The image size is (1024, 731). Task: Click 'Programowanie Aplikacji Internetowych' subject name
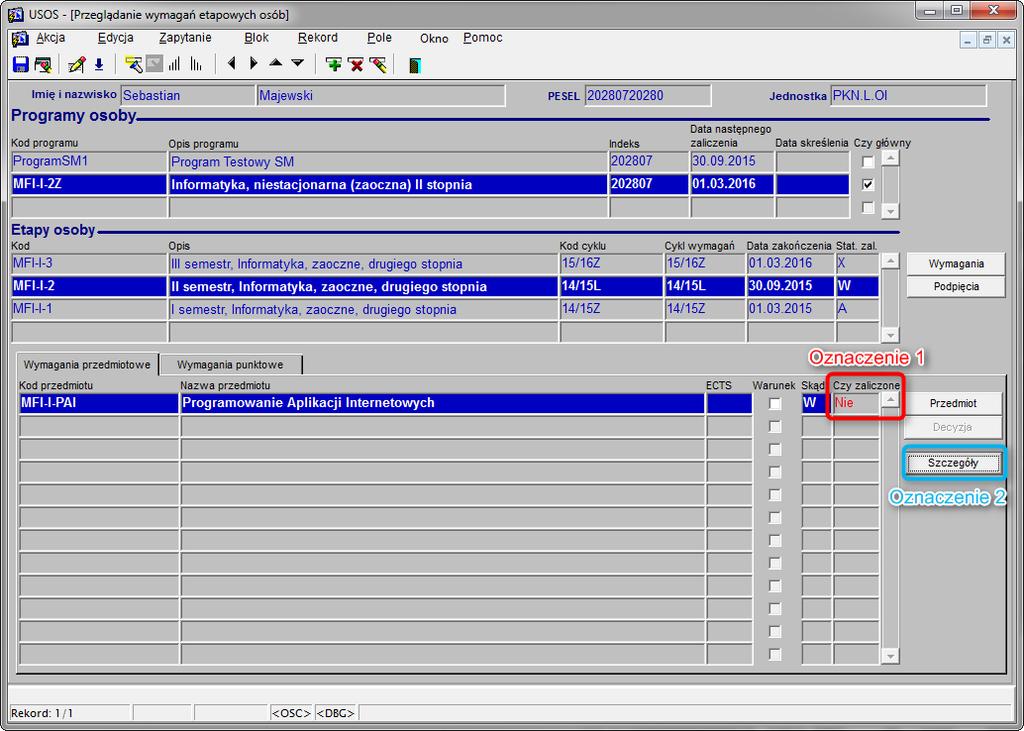click(442, 403)
